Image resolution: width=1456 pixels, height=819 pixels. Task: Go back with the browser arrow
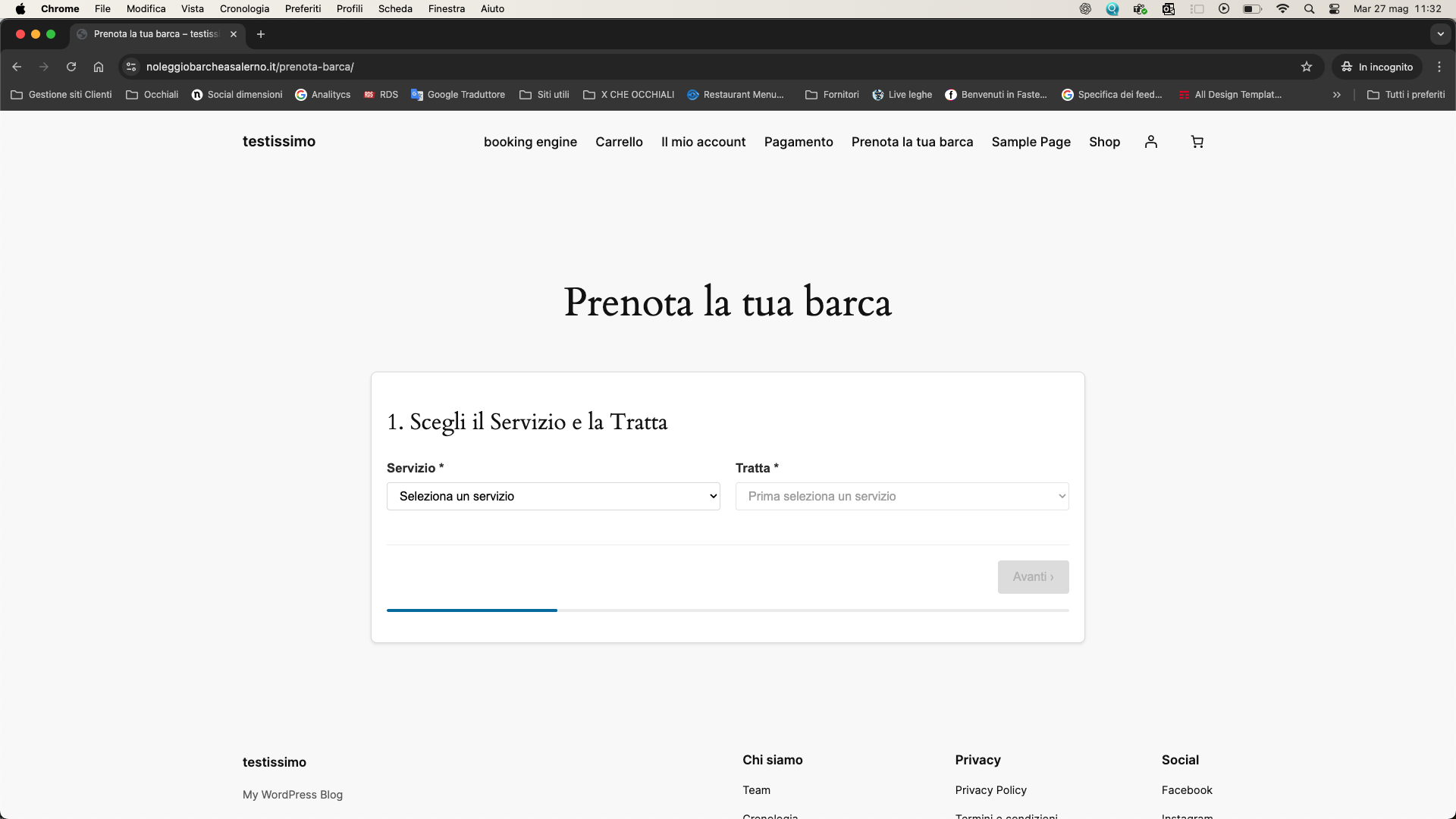(17, 67)
